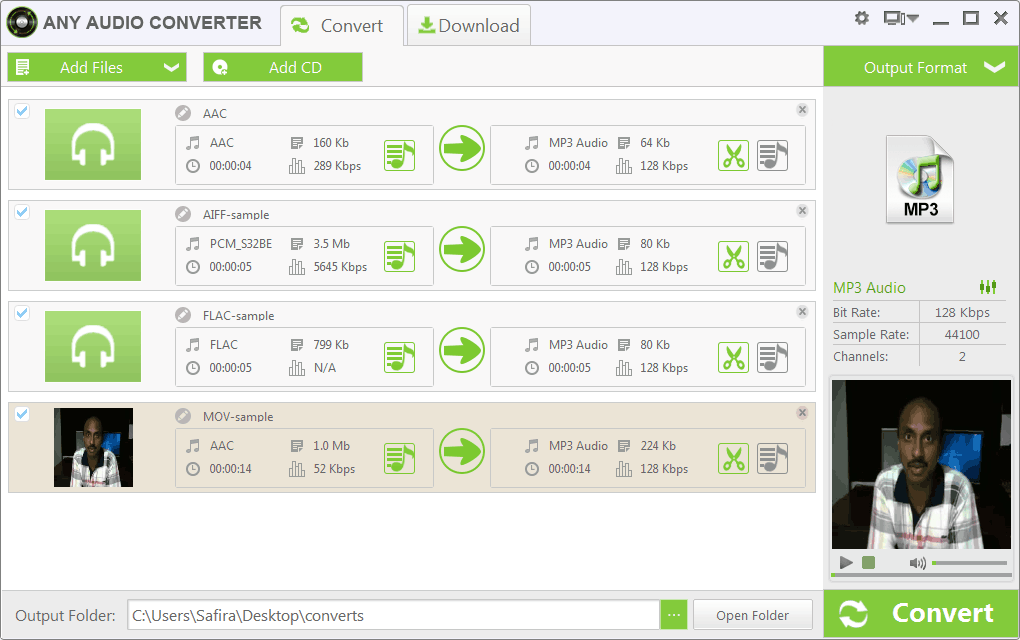This screenshot has width=1020, height=640.
Task: Open output tag editor for MOV-sample row
Action: click(772, 458)
